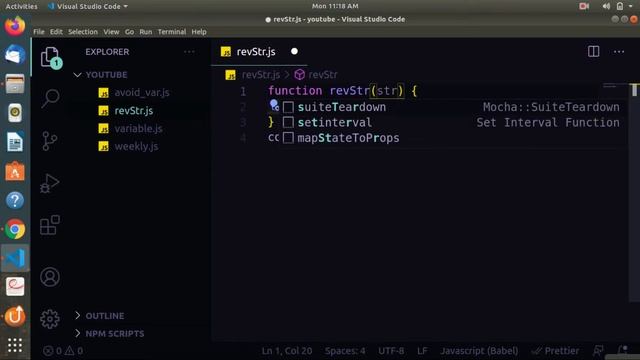Open Explorer views and more actions ellipsis

click(189, 52)
